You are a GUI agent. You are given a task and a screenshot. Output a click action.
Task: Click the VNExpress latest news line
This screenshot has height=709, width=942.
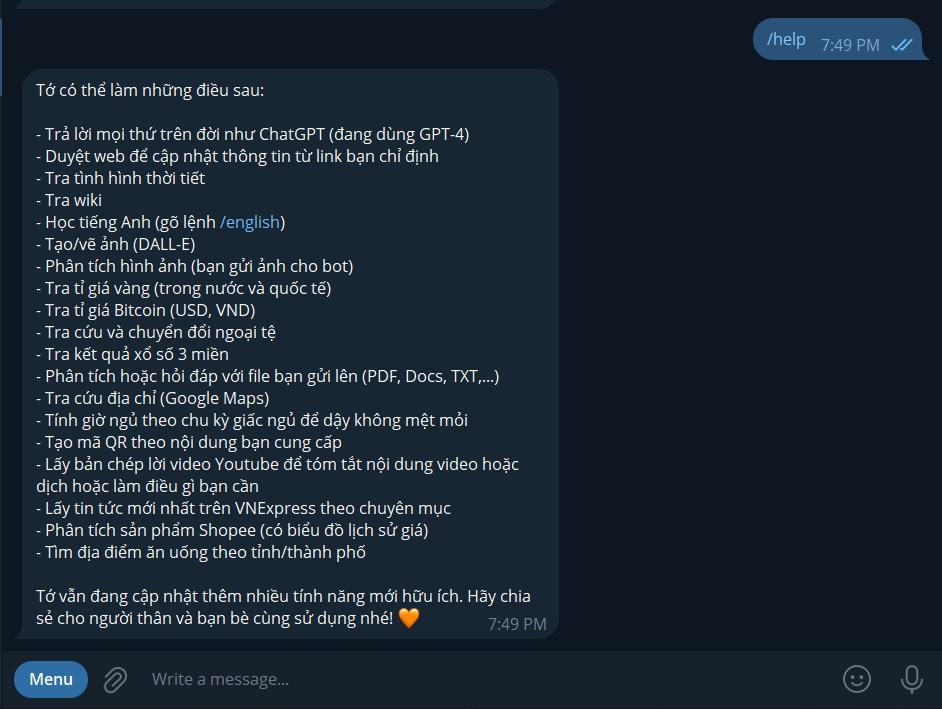click(243, 508)
